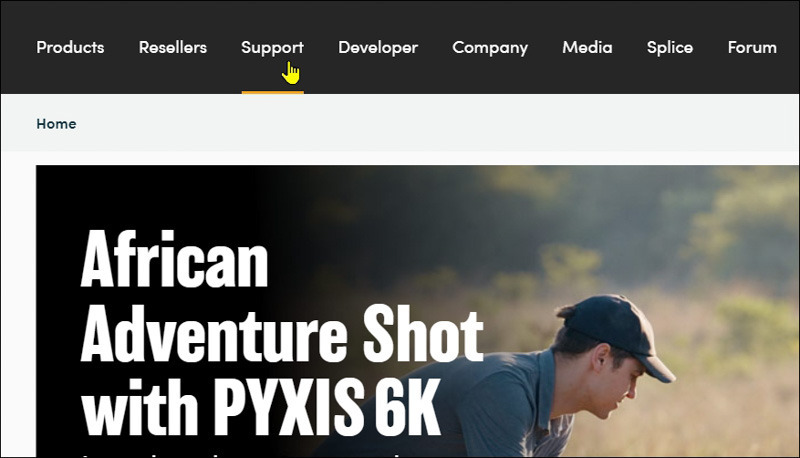Go to the Resellers page
The image size is (800, 458).
(x=173, y=47)
